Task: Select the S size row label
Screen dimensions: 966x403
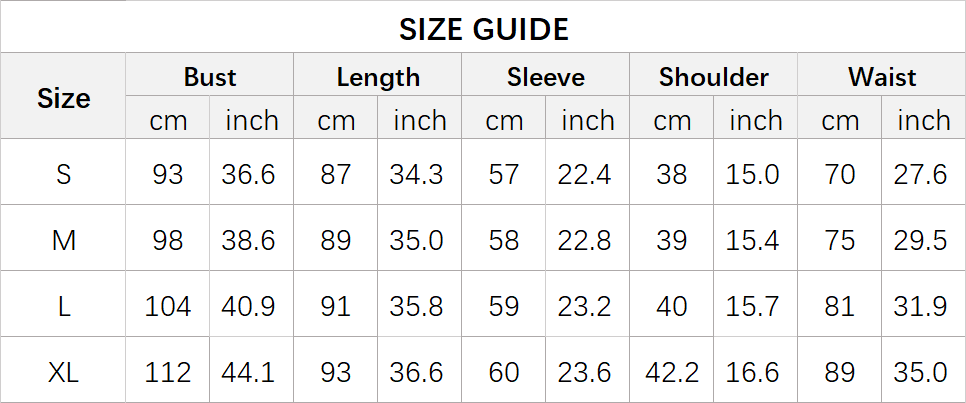Action: point(63,175)
